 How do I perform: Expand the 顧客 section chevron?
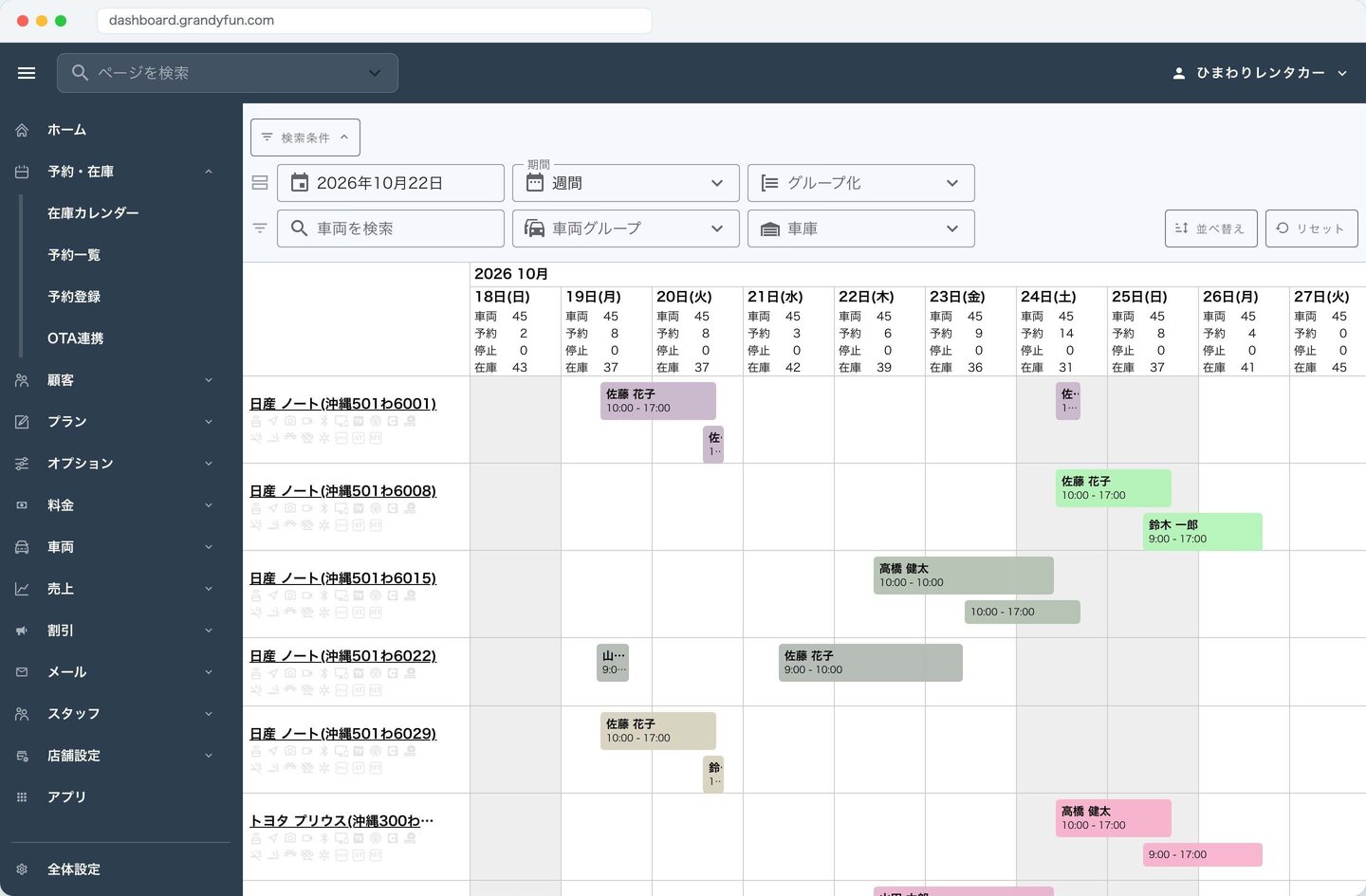(x=209, y=380)
